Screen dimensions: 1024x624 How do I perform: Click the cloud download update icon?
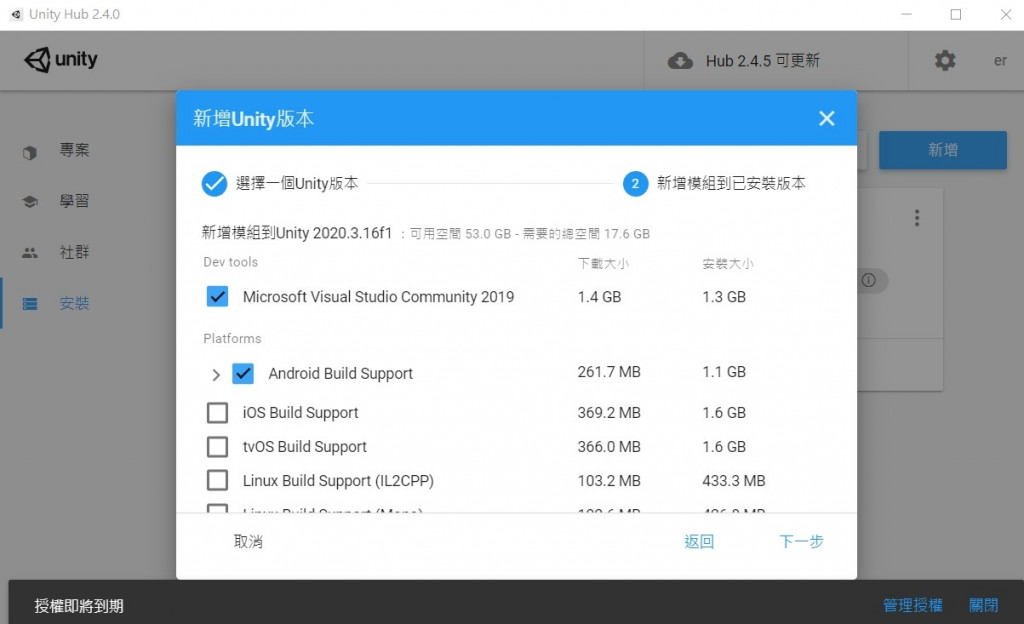click(680, 61)
